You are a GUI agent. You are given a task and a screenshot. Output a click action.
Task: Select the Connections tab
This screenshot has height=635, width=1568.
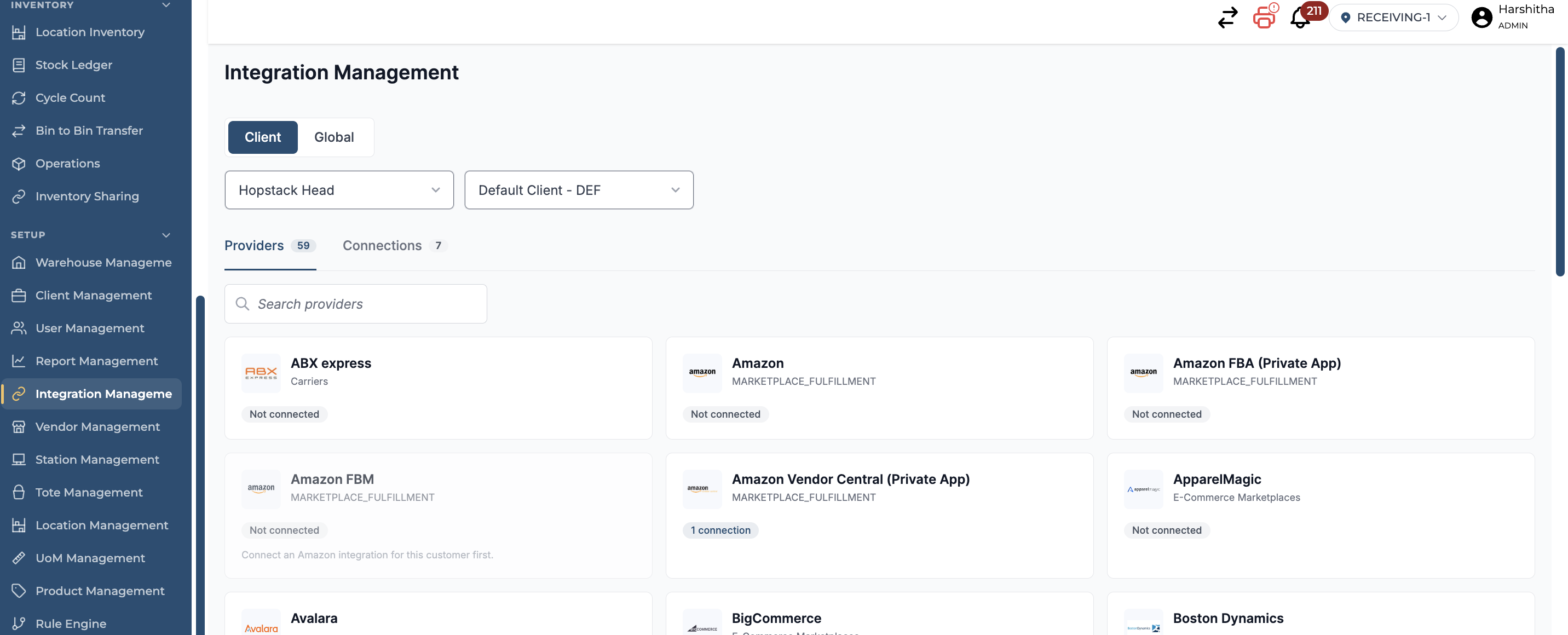tap(395, 245)
